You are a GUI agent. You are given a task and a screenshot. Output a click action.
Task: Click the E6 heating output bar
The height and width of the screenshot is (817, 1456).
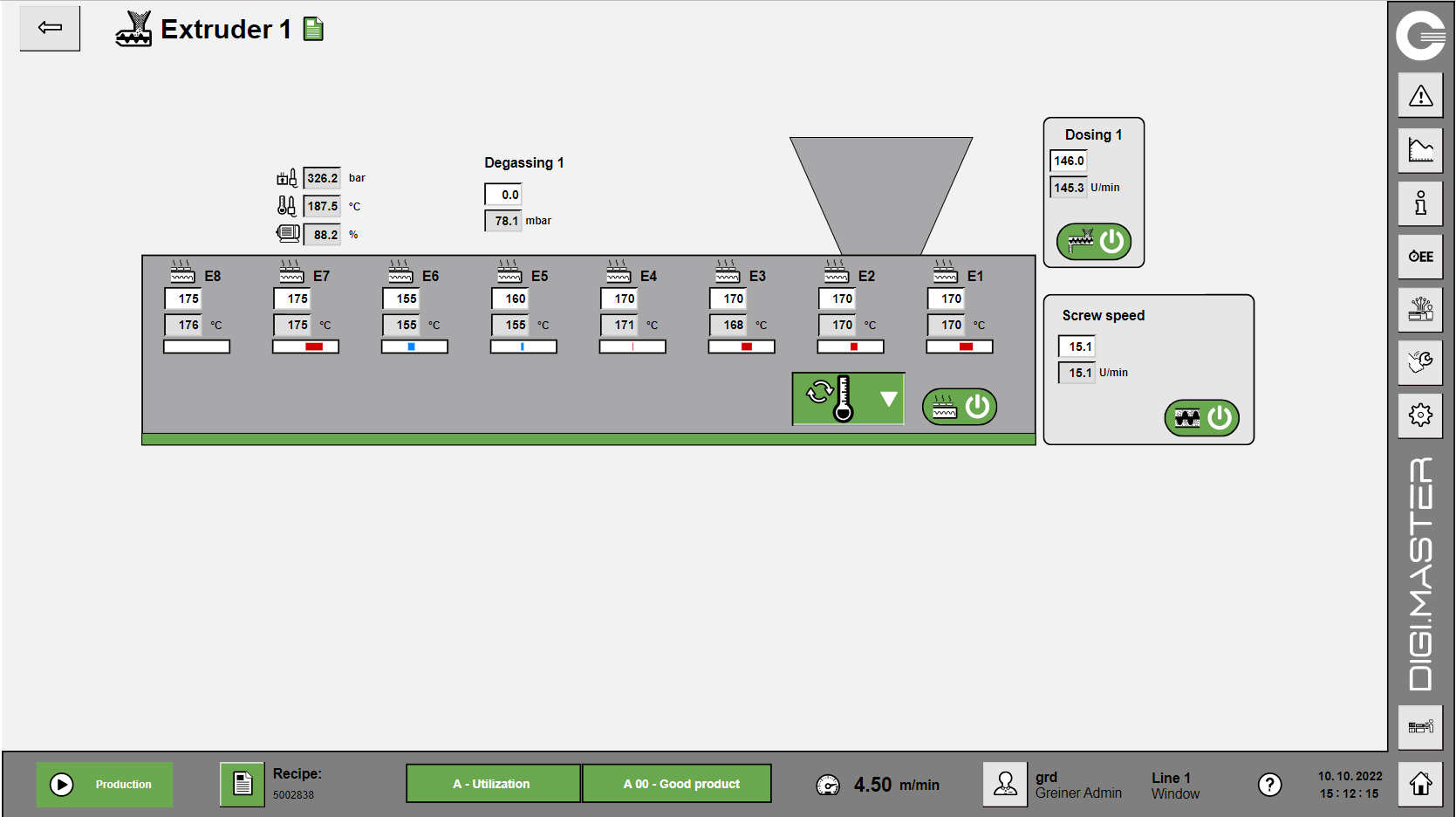coord(415,347)
